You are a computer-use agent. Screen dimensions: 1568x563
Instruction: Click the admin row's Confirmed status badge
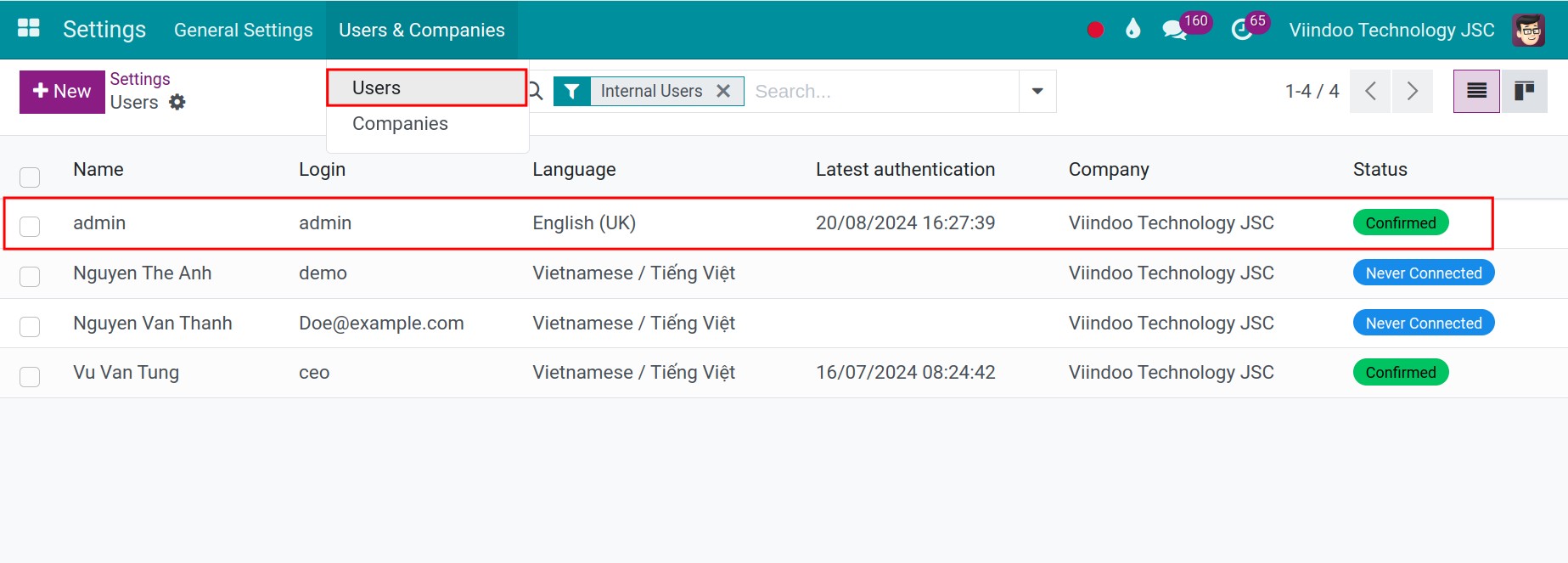coord(1401,222)
